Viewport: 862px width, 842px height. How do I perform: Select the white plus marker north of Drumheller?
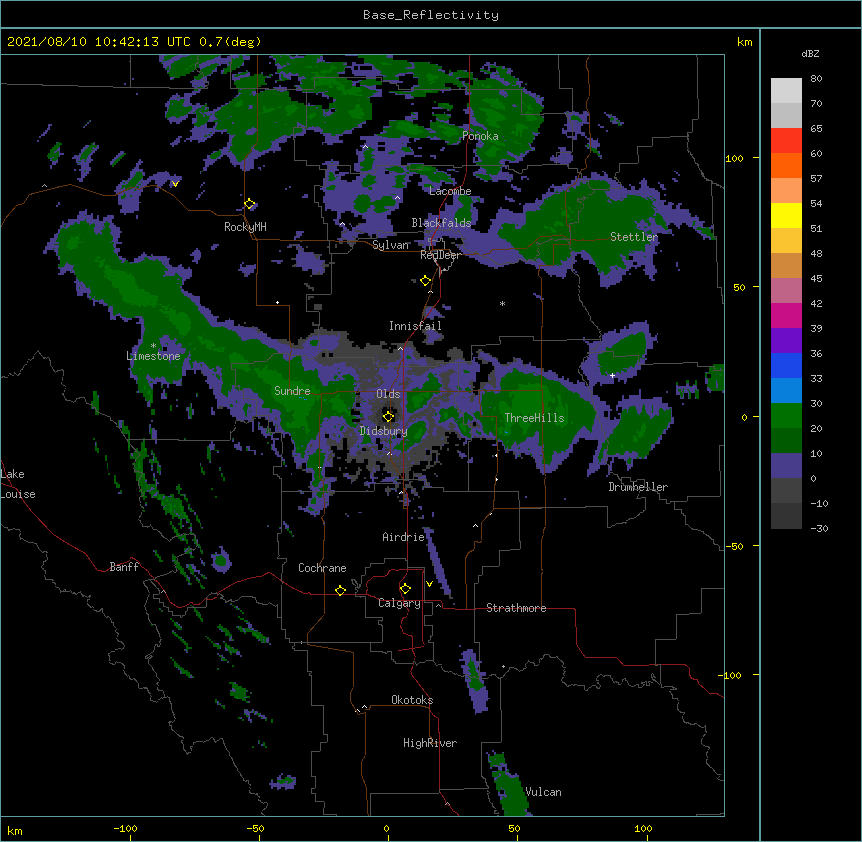(x=612, y=375)
